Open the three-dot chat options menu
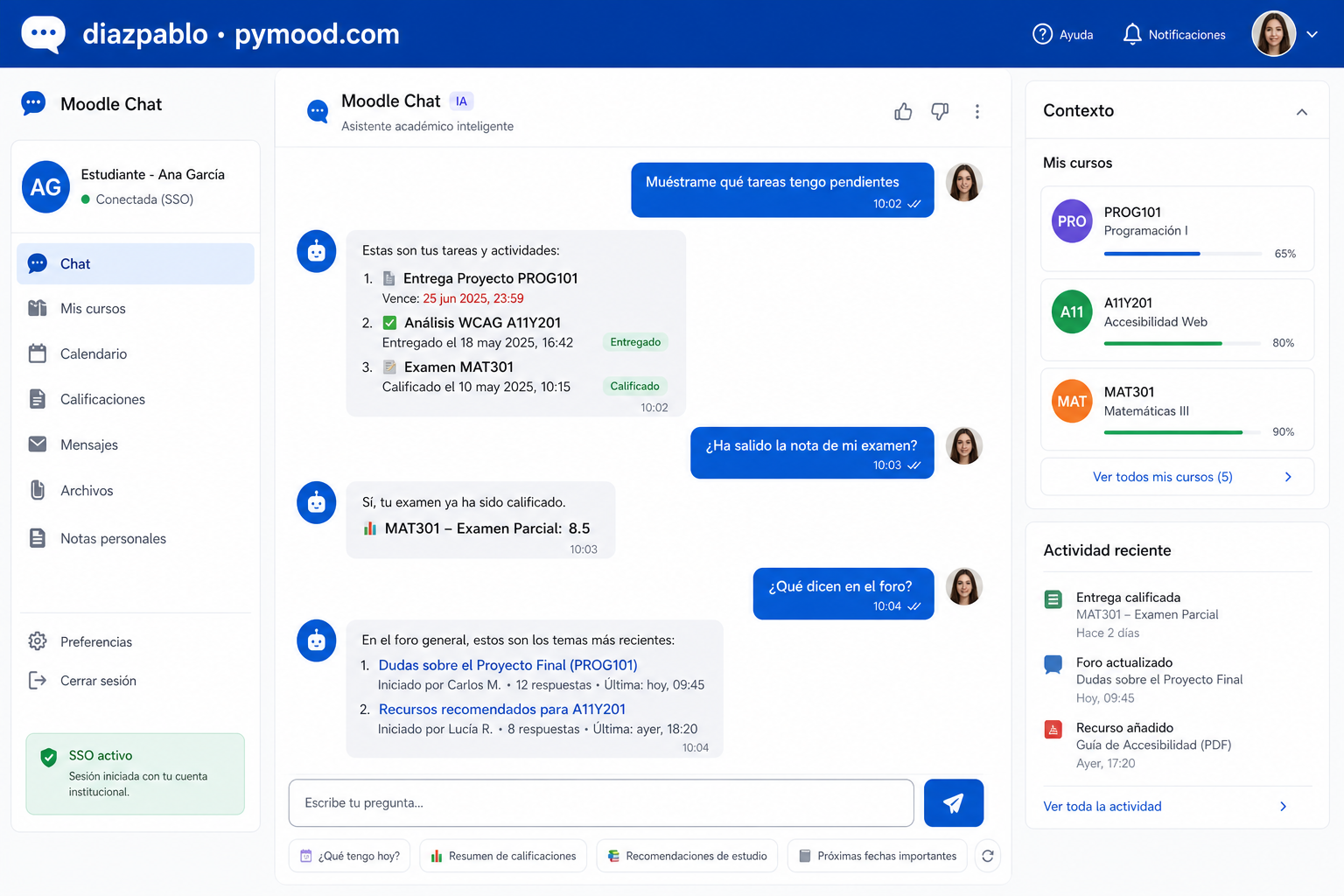This screenshot has width=1344, height=896. pos(977,111)
